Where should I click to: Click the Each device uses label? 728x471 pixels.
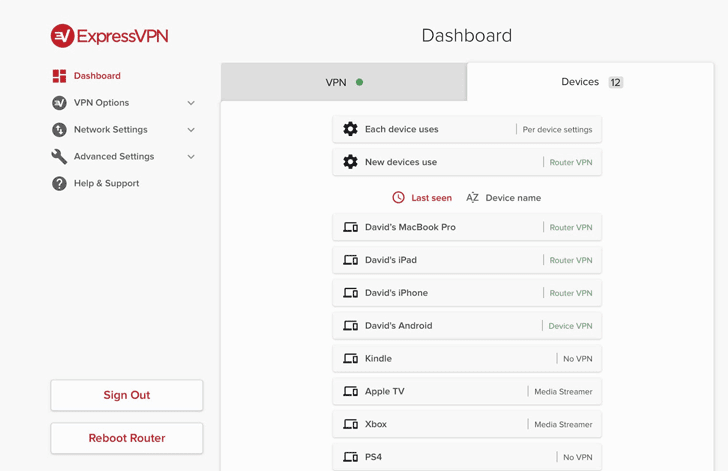coord(402,129)
